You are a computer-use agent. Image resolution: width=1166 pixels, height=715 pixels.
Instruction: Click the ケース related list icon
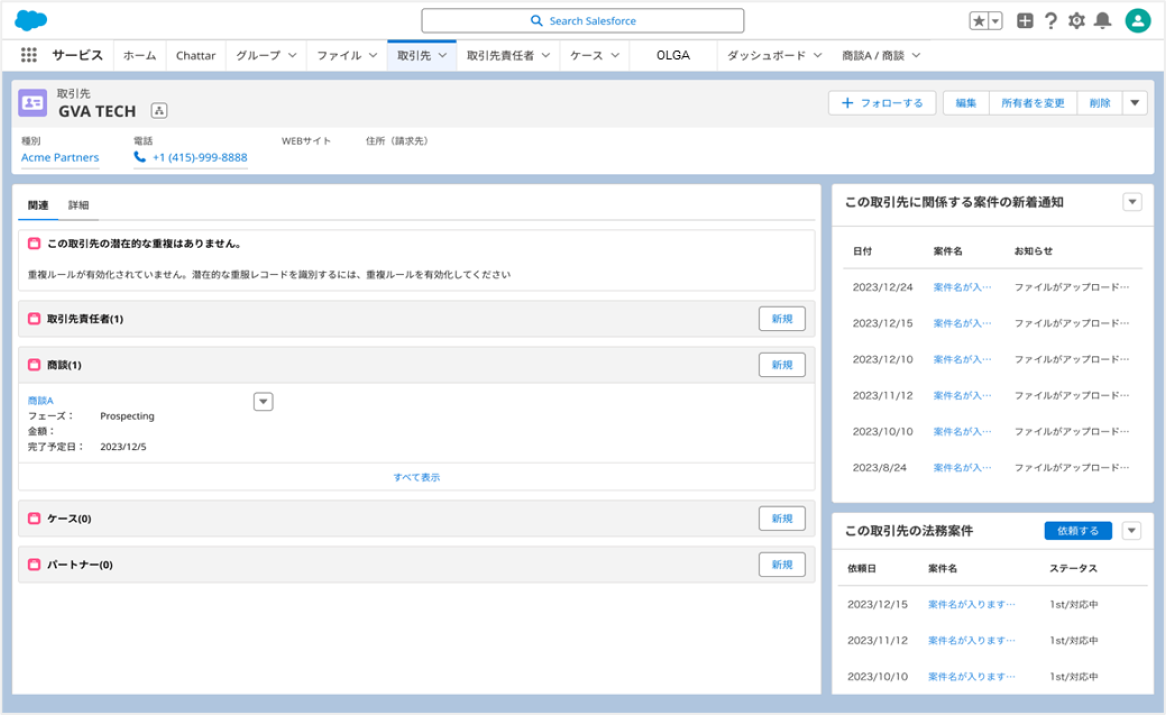[34, 519]
